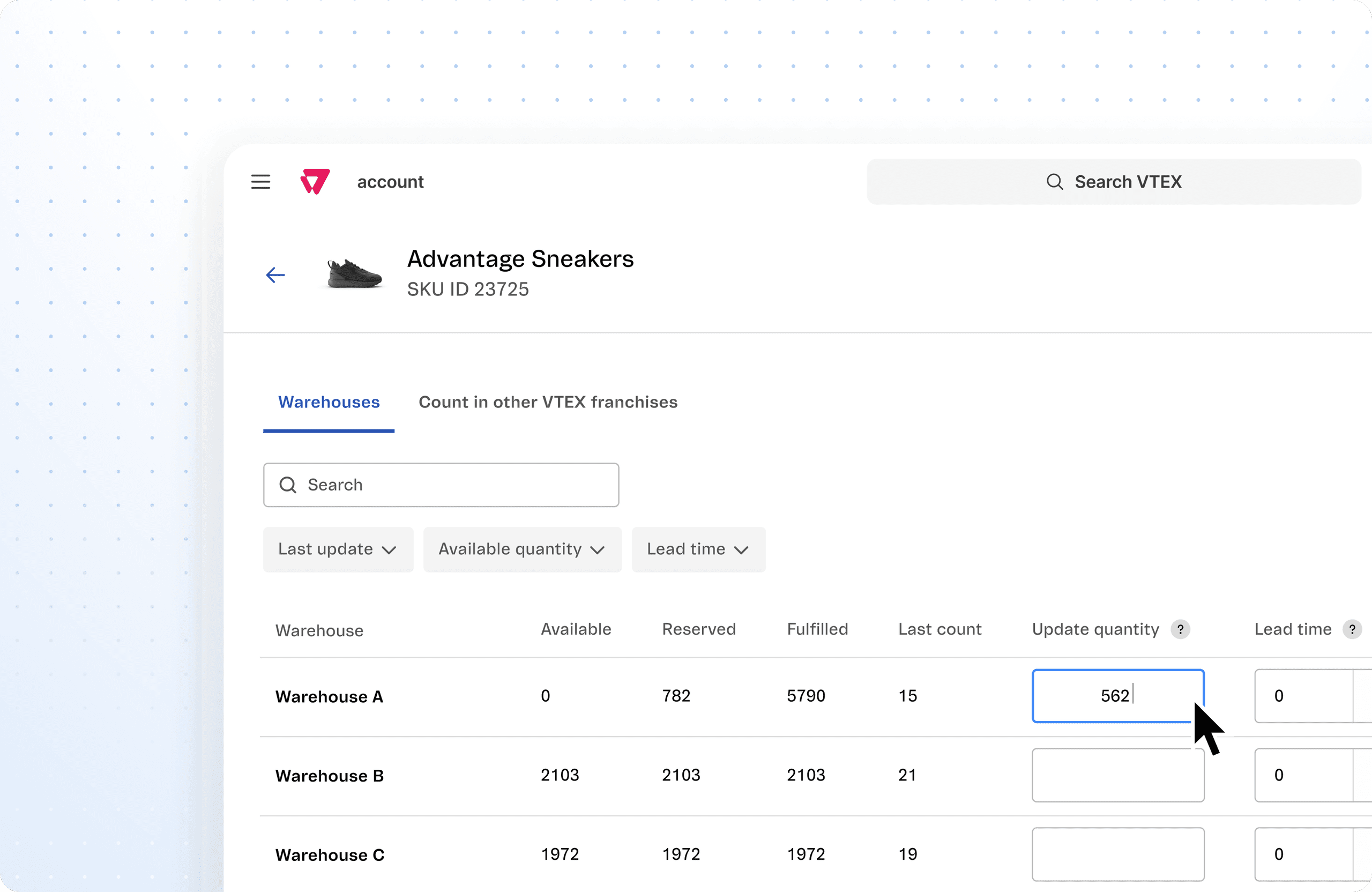Show help for Update quantity column
The image size is (1372, 892).
tap(1180, 629)
